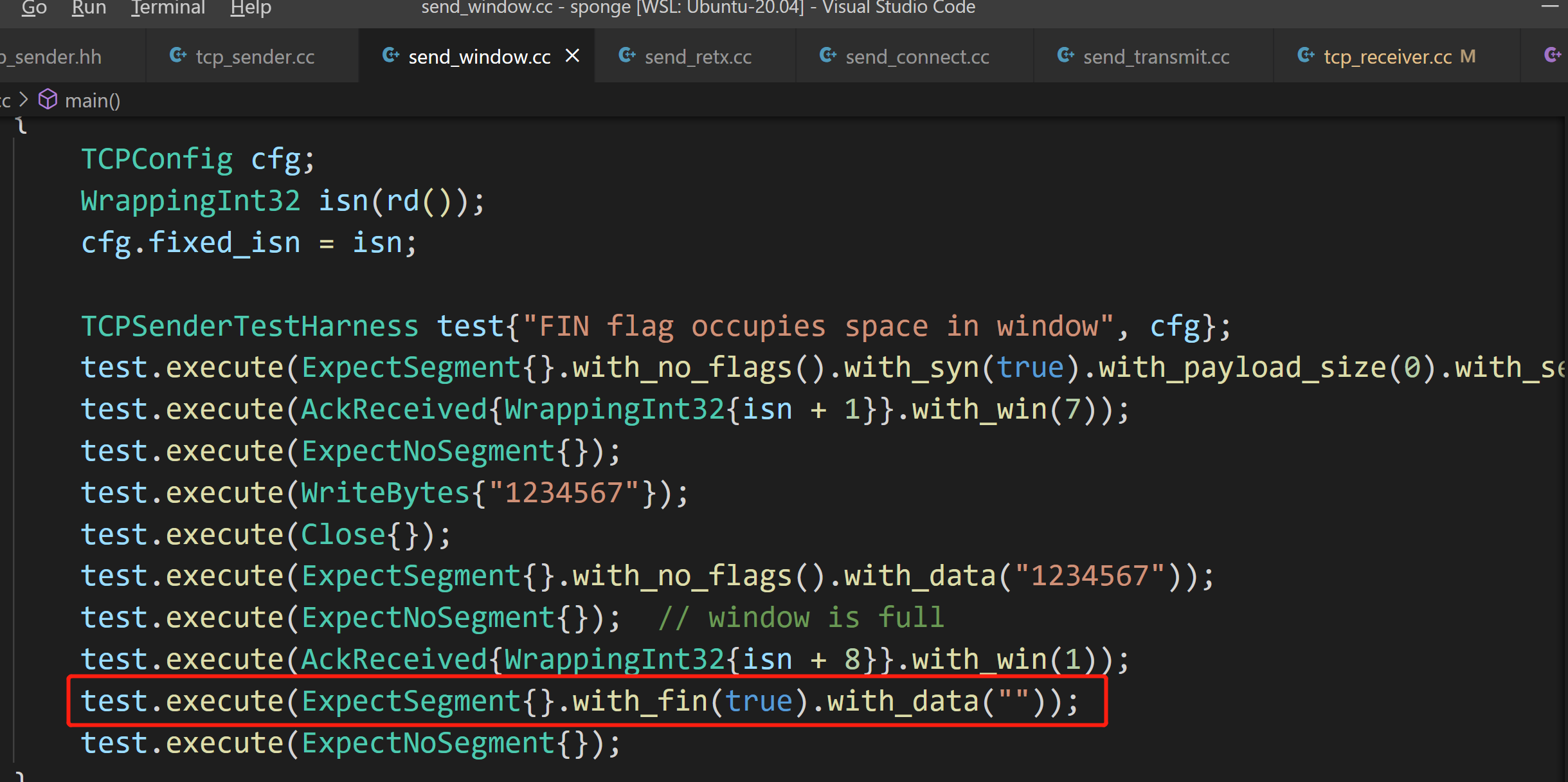This screenshot has height=782, width=1568.
Task: Click the partially visible C++ icon at far right tab
Action: 1553,56
